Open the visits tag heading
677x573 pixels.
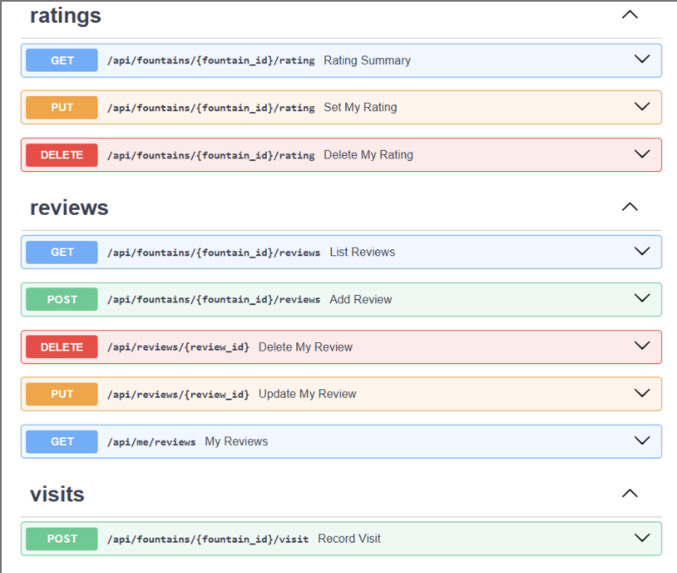pyautogui.click(x=57, y=494)
